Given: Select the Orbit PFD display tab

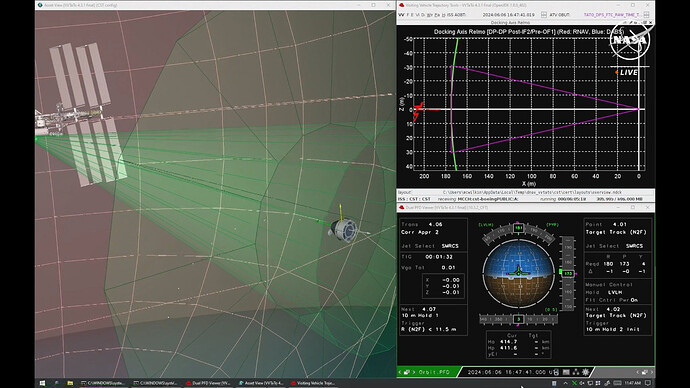Looking at the screenshot, I should [434, 372].
